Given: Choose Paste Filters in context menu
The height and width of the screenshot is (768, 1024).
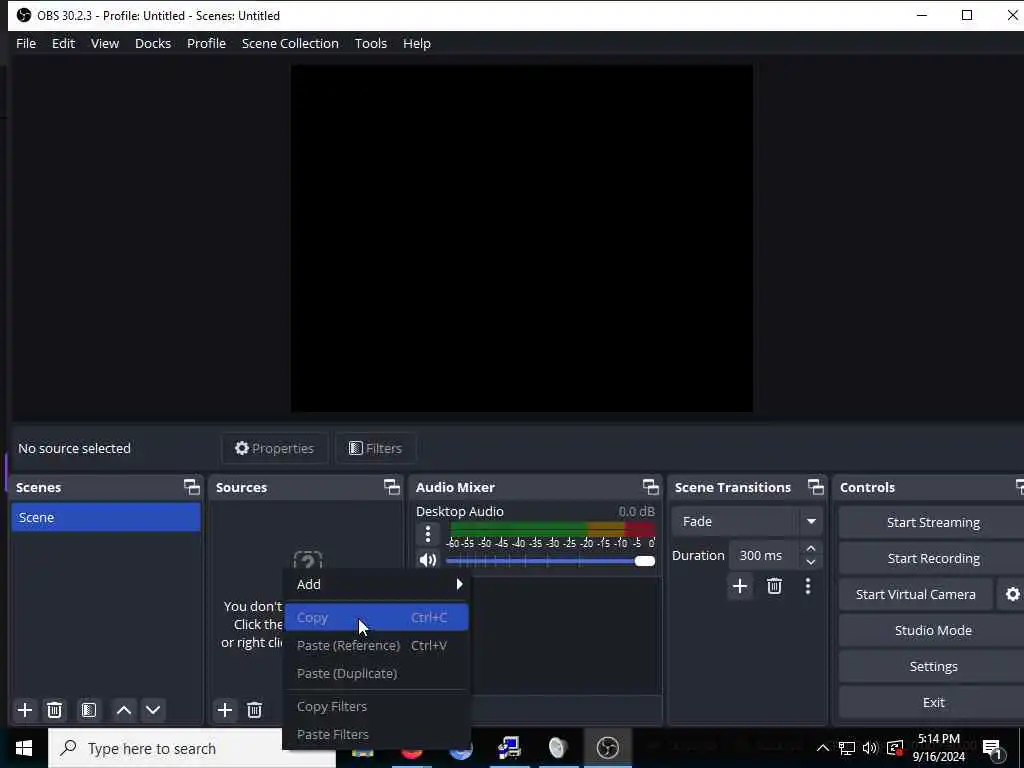Looking at the screenshot, I should [376, 735].
